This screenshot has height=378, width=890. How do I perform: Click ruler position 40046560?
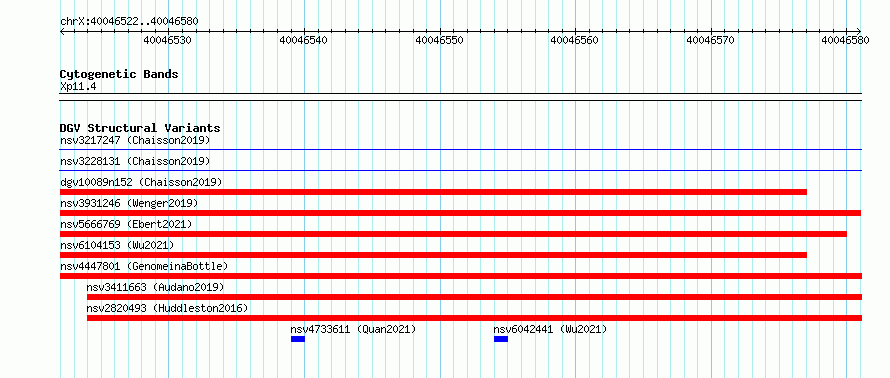pos(575,40)
